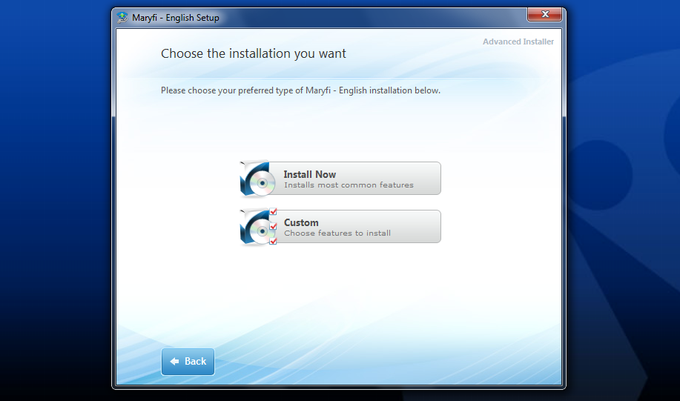Image resolution: width=680 pixels, height=401 pixels.
Task: Click the Advanced Installer text
Action: (x=518, y=42)
